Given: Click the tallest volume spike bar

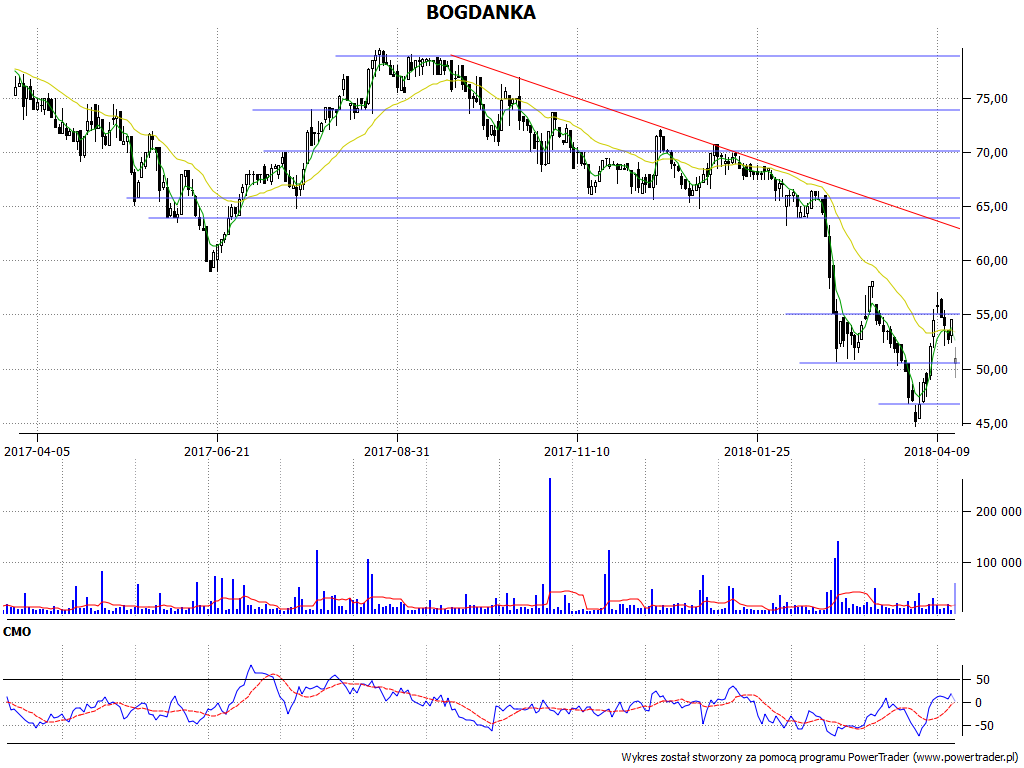Looking at the screenshot, I should click(x=550, y=545).
